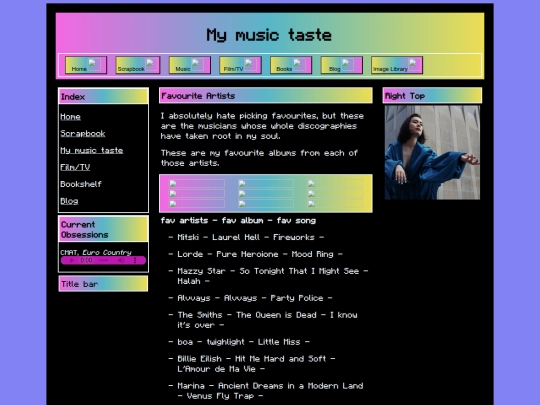This screenshot has width=540, height=405.
Task: Follow the Scrapbook link in Index sidebar
Action: click(83, 134)
